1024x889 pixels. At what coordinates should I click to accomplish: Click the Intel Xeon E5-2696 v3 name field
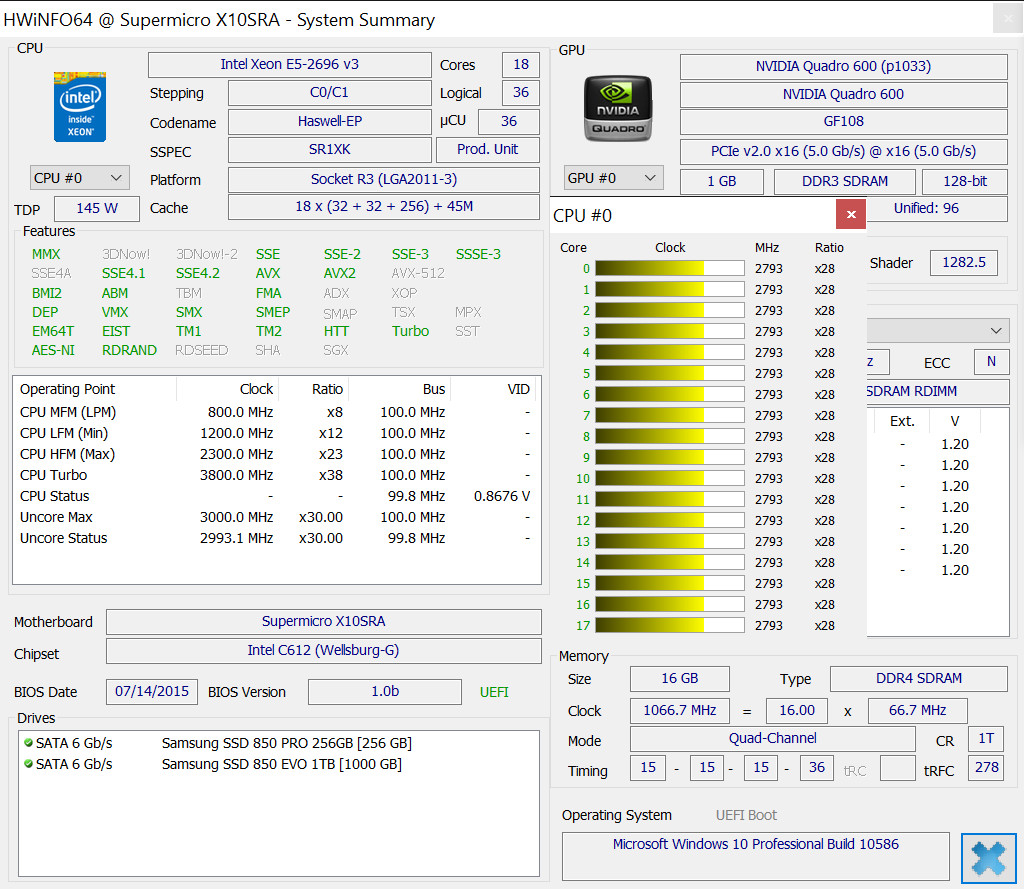pos(289,65)
